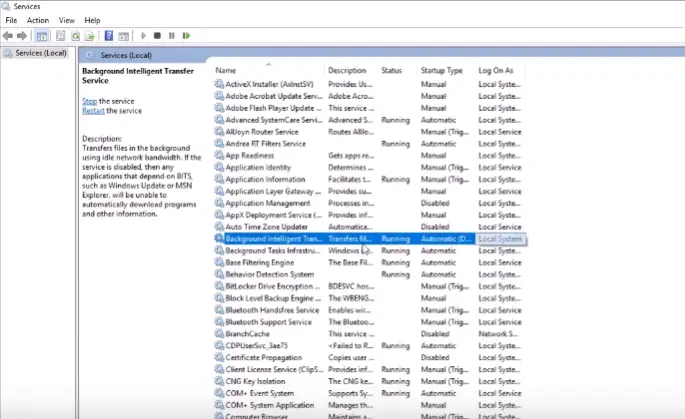Sort by the Startup Type column header
This screenshot has height=419, width=685.
447,70
